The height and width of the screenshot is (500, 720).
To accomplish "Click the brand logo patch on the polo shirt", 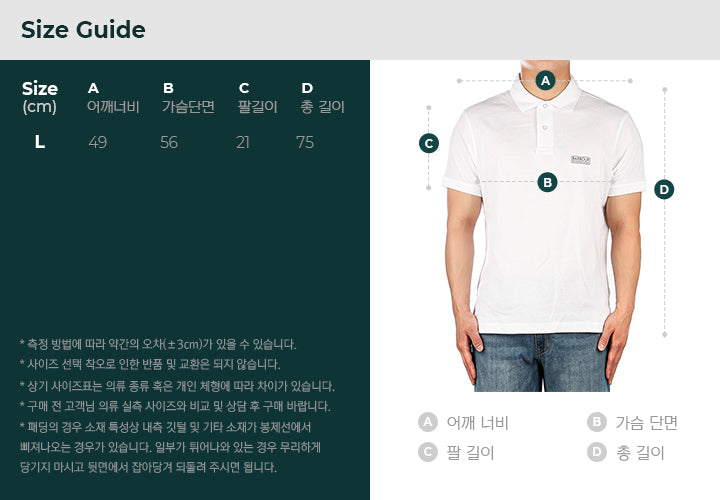I will click(581, 160).
